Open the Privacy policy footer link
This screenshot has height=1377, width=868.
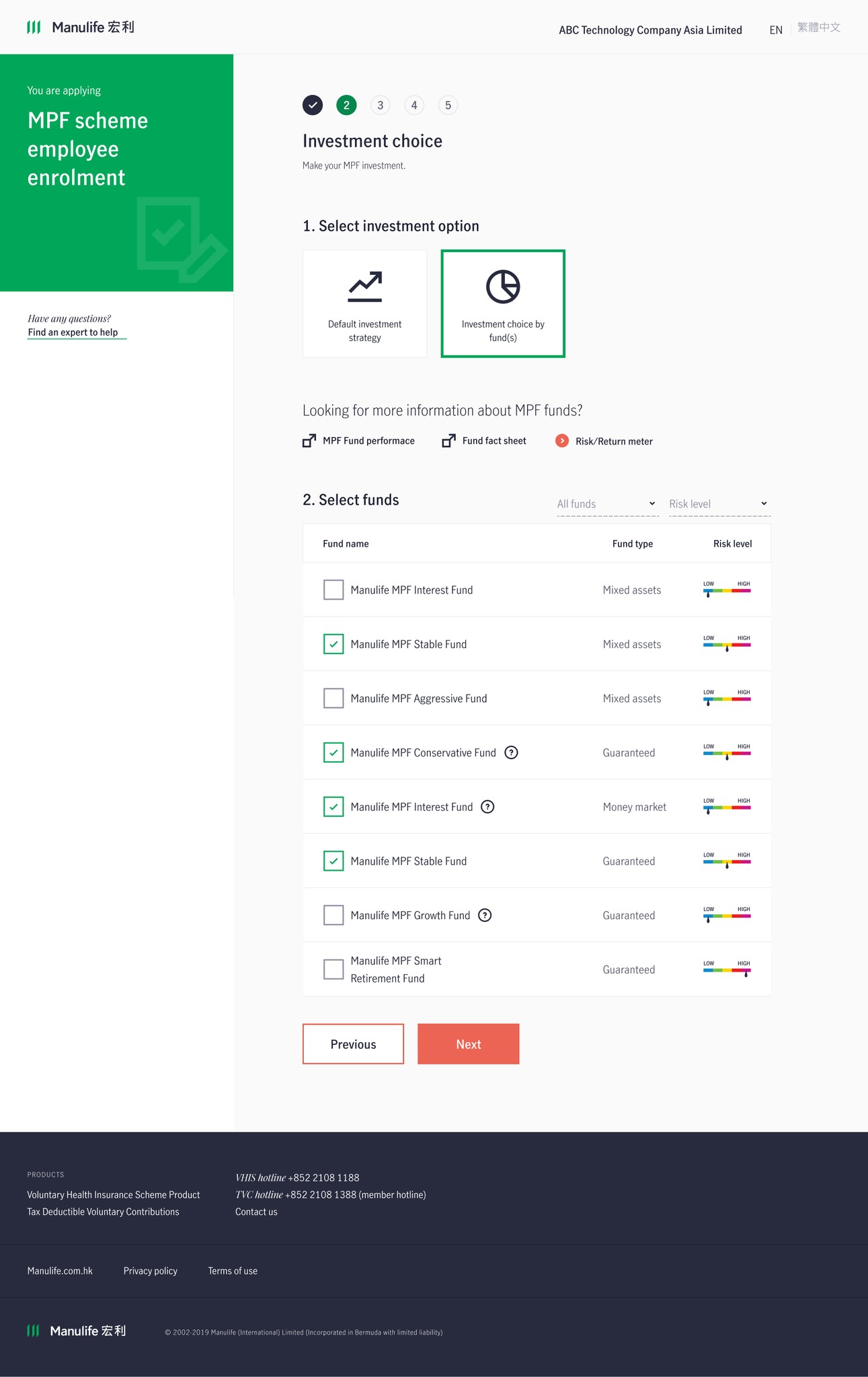(x=151, y=1271)
